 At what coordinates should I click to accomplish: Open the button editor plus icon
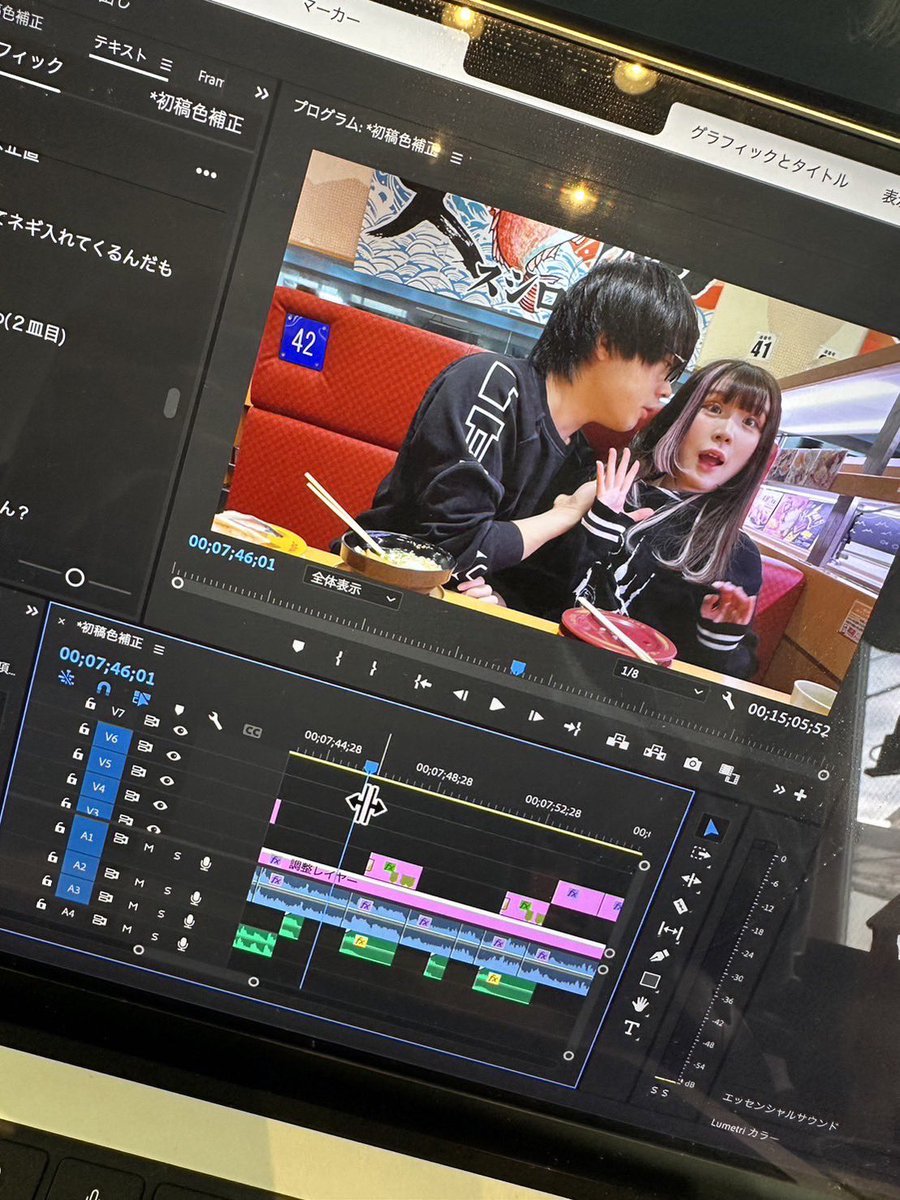pyautogui.click(x=799, y=795)
